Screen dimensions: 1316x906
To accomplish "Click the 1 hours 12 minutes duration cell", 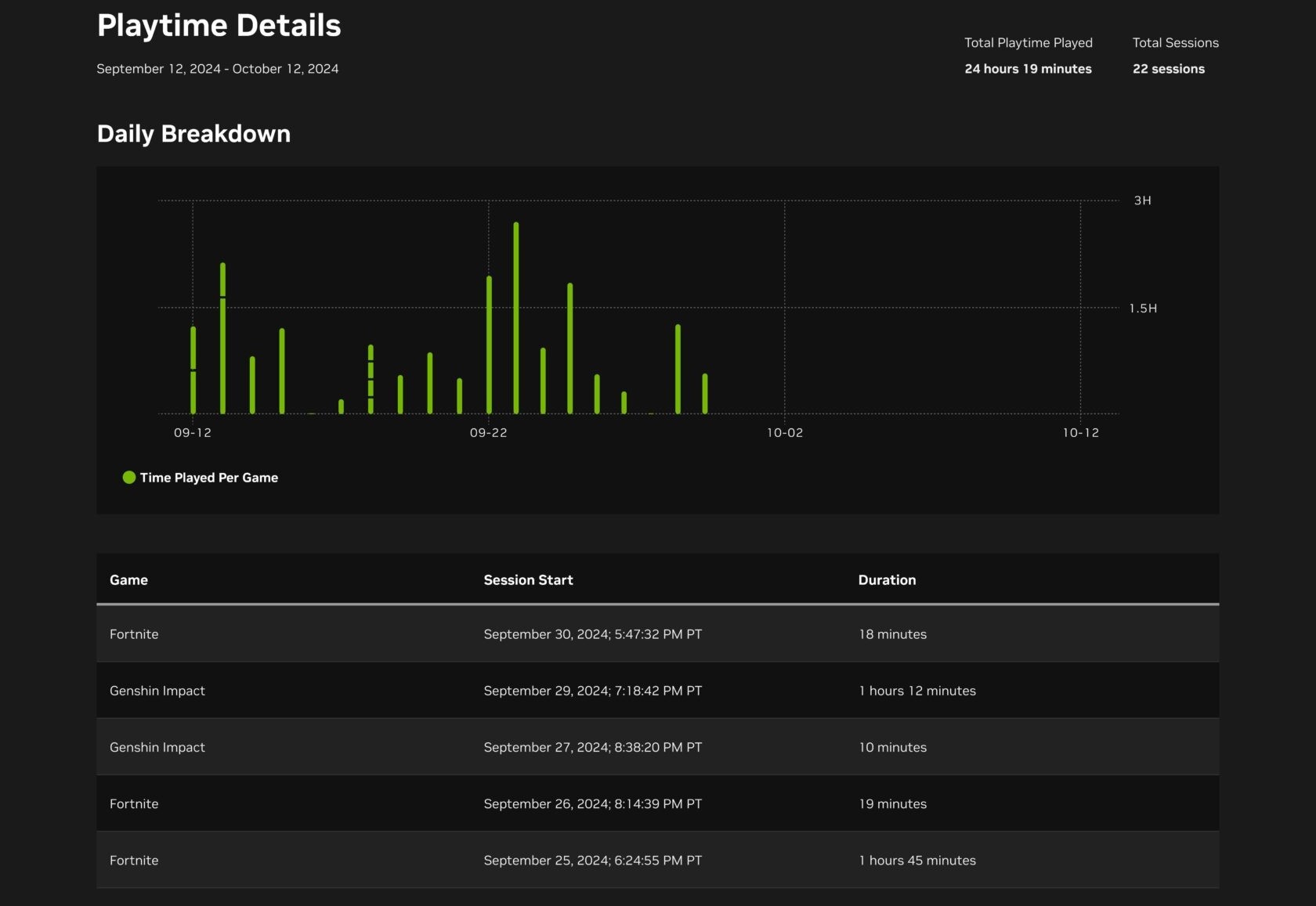I will tap(917, 691).
